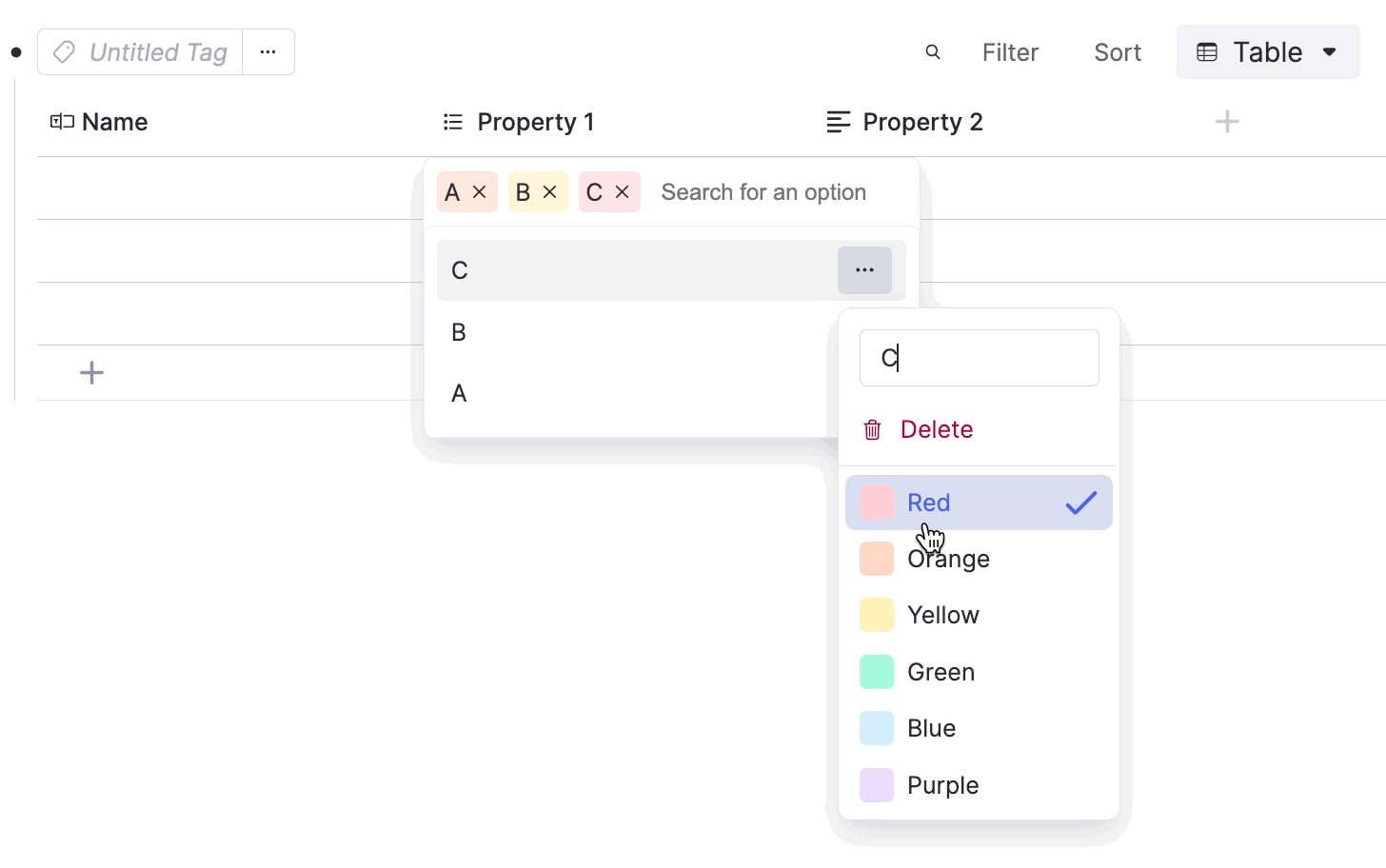
Task: Click the search magnifier icon
Action: [933, 52]
